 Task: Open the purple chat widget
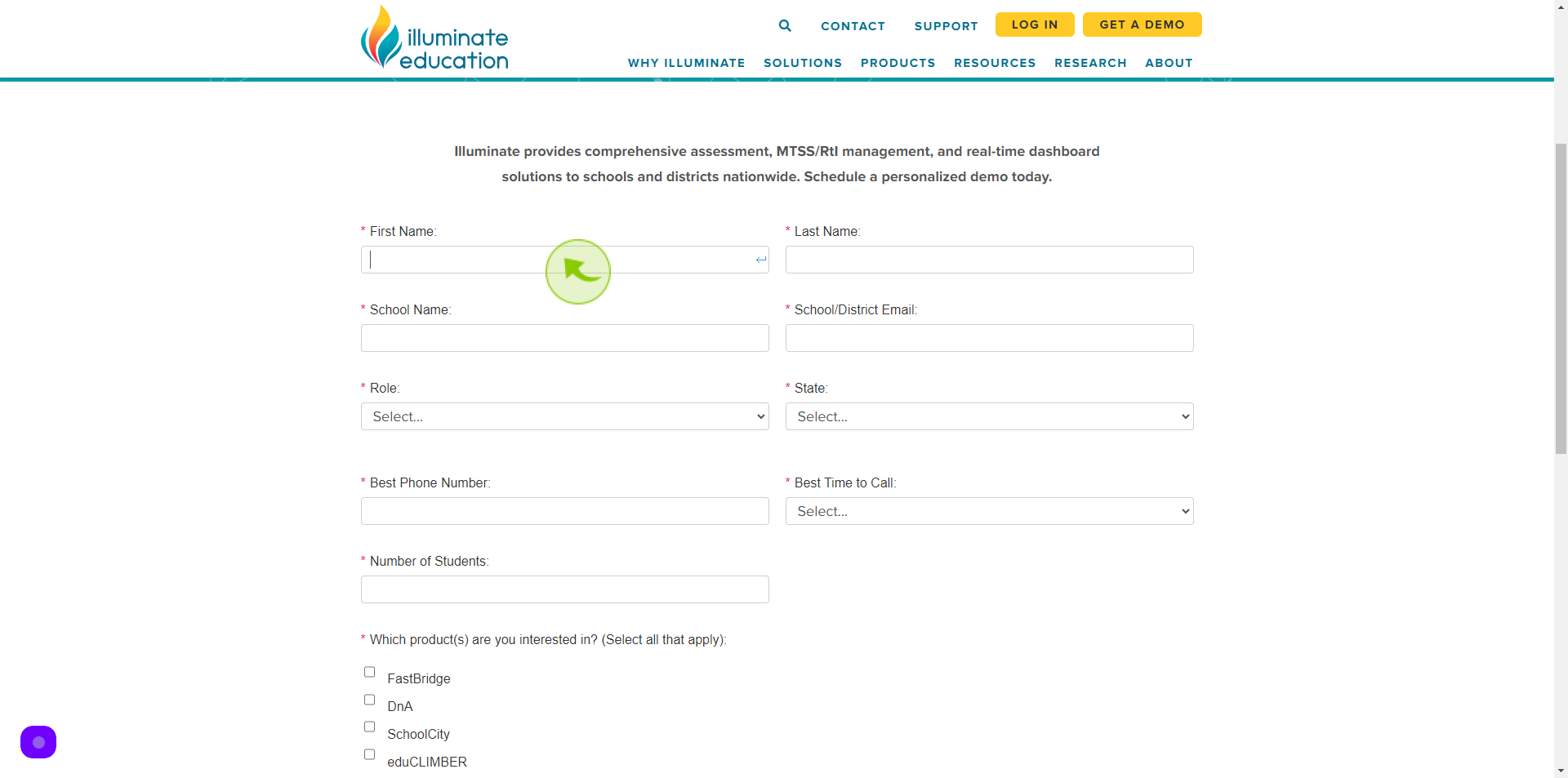coord(38,742)
